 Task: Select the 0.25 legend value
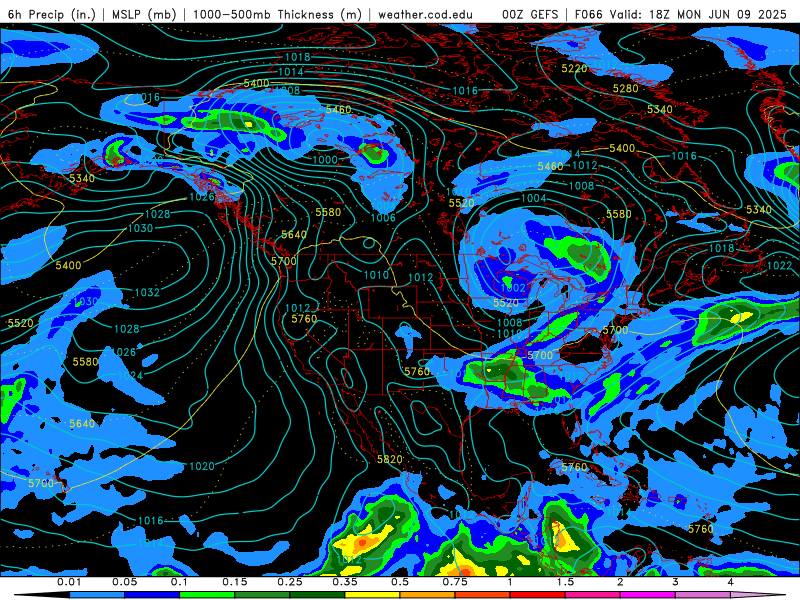coord(290,582)
